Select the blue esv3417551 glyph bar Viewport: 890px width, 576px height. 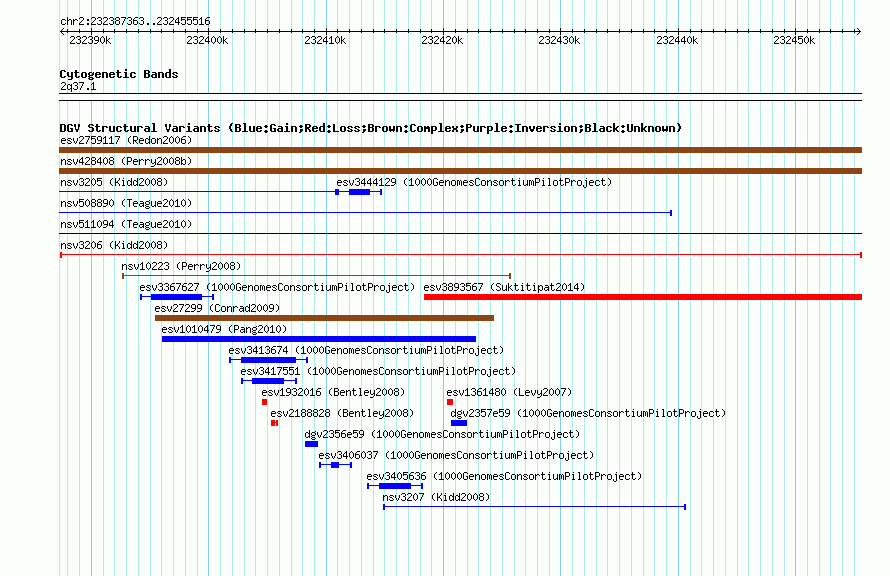point(269,381)
